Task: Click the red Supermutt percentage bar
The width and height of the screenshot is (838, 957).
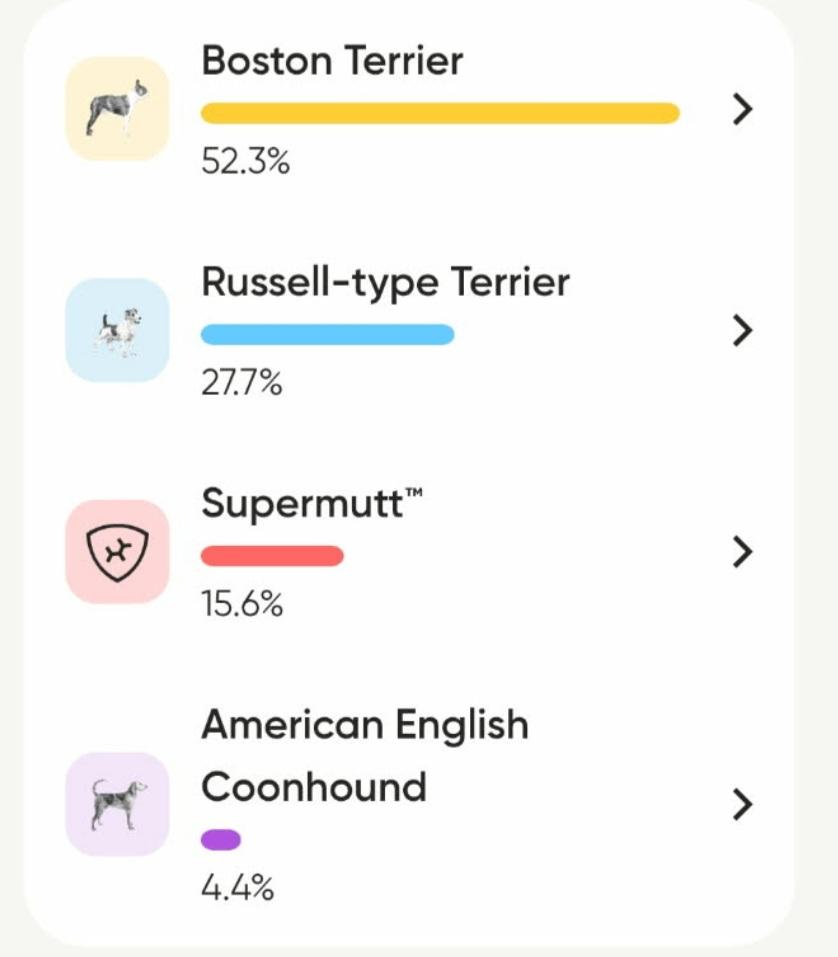Action: tap(272, 556)
